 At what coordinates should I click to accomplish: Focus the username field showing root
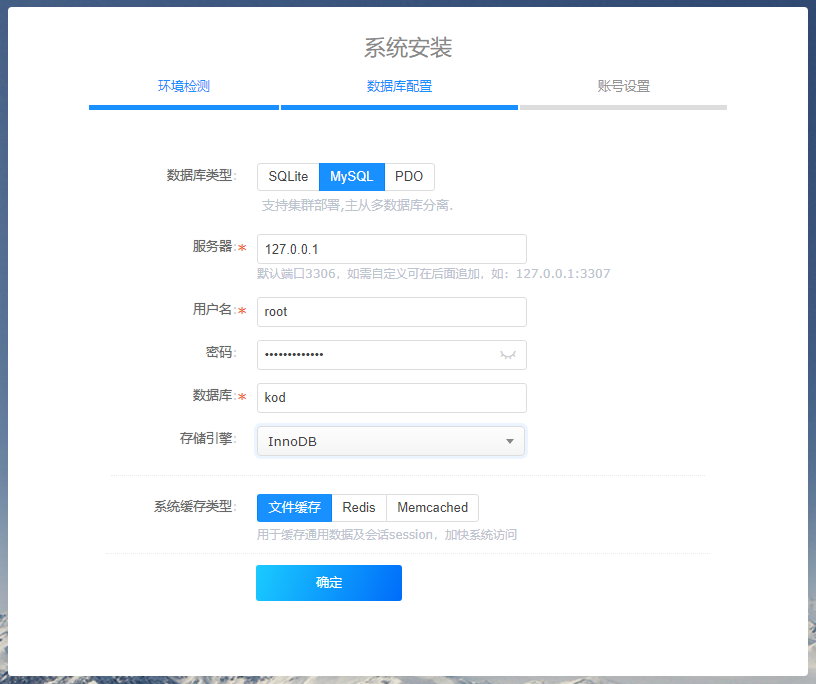point(390,312)
